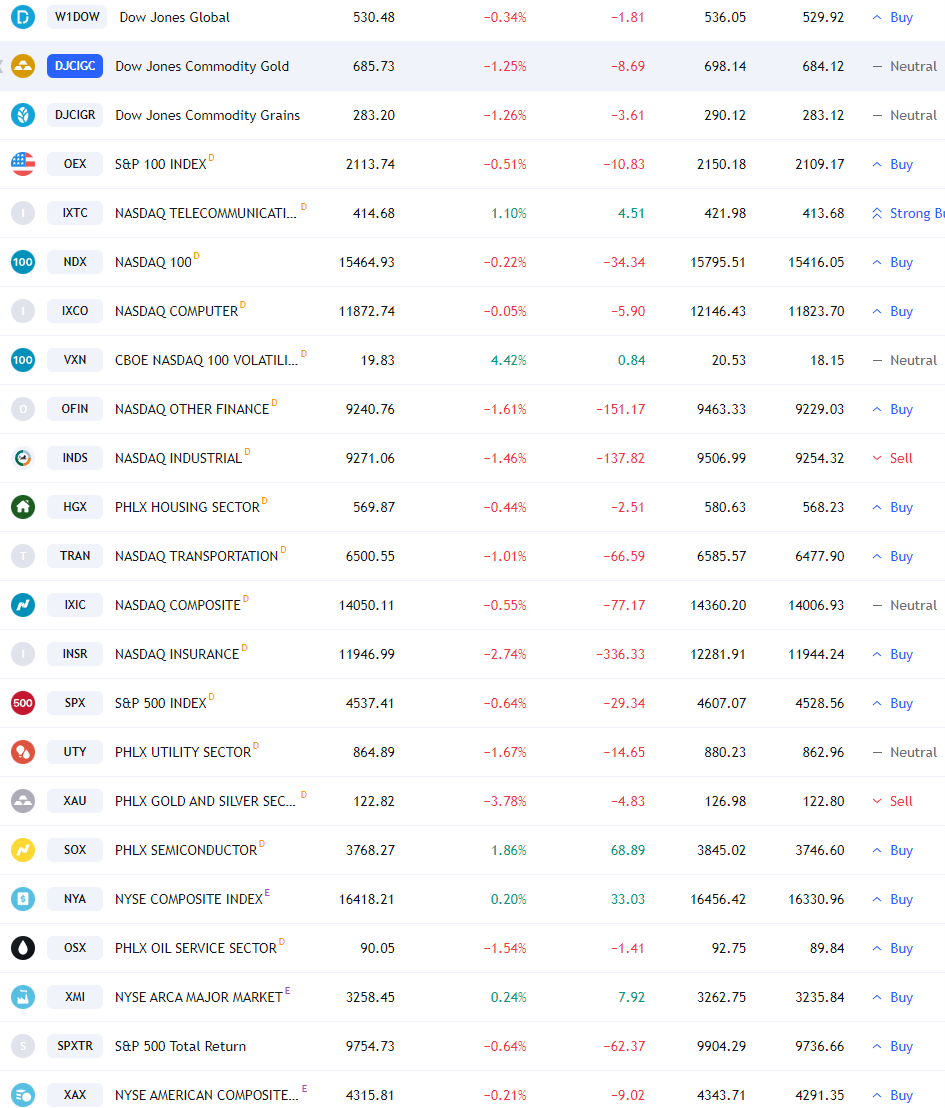Click the placeholder S icon for SPXTR
945x1108 pixels.
[23, 1046]
